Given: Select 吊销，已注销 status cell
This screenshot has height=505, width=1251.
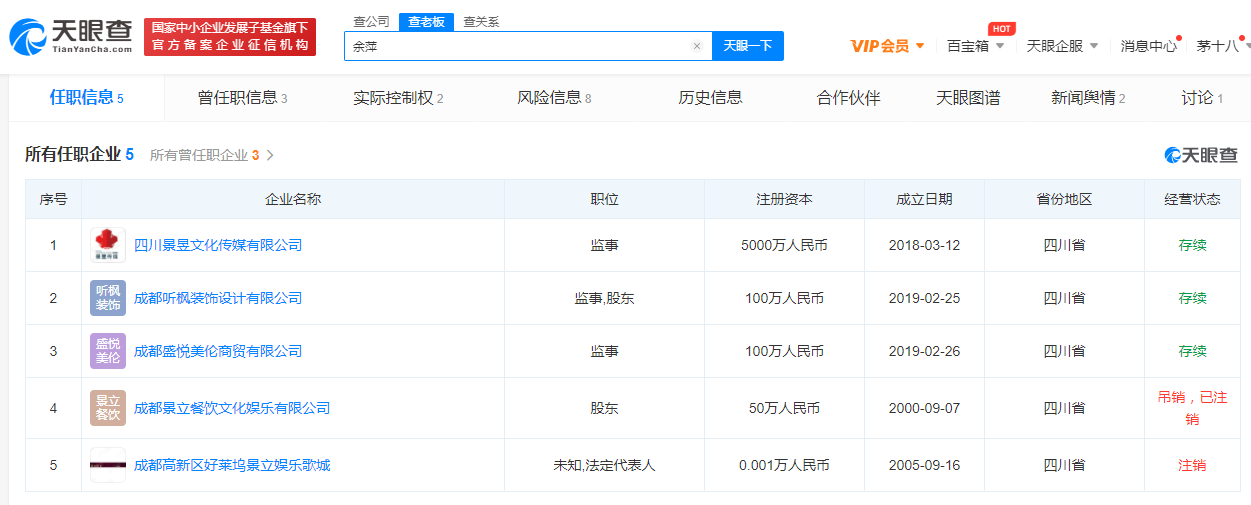Looking at the screenshot, I should tap(1192, 408).
